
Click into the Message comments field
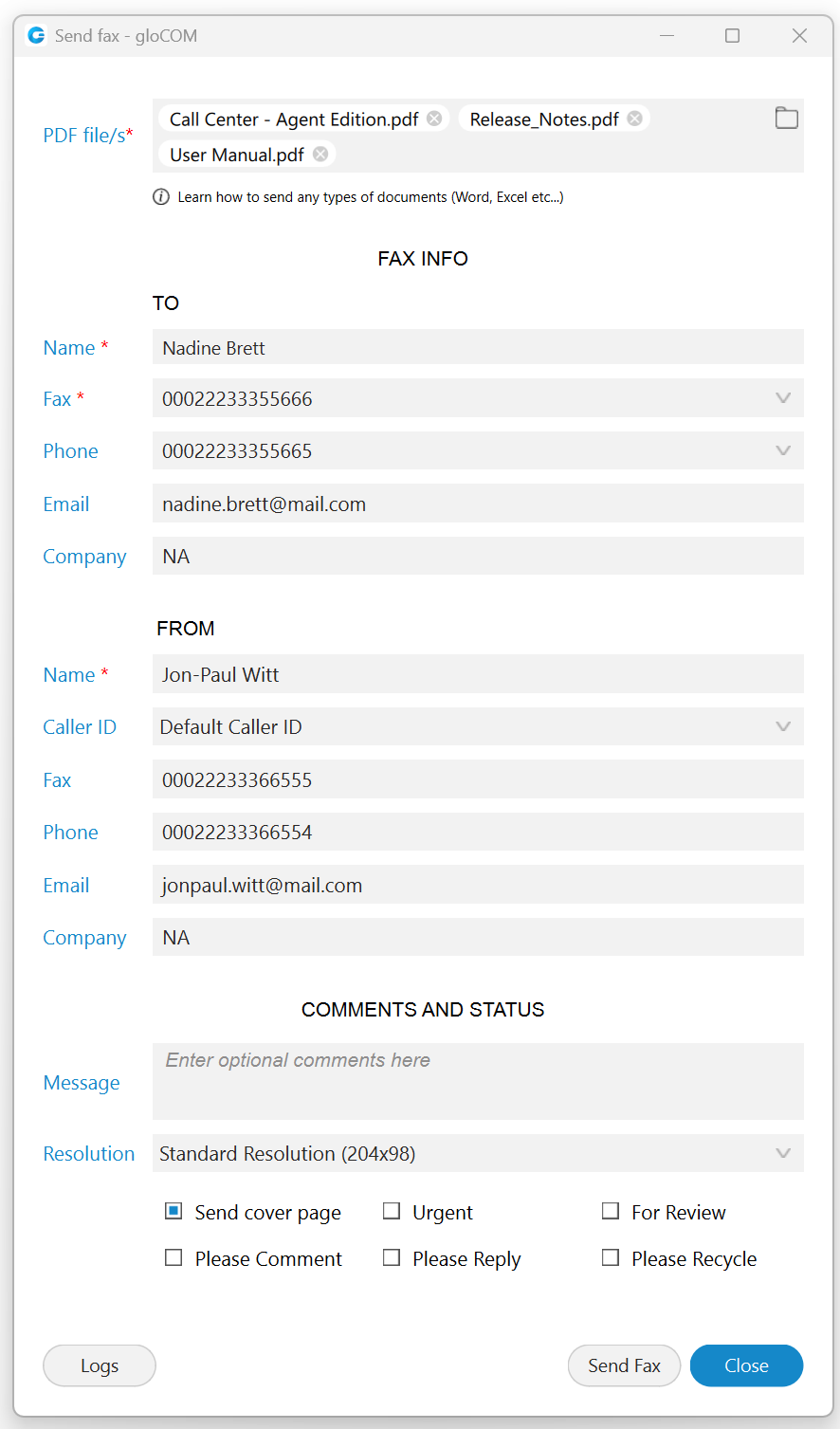(x=478, y=1081)
